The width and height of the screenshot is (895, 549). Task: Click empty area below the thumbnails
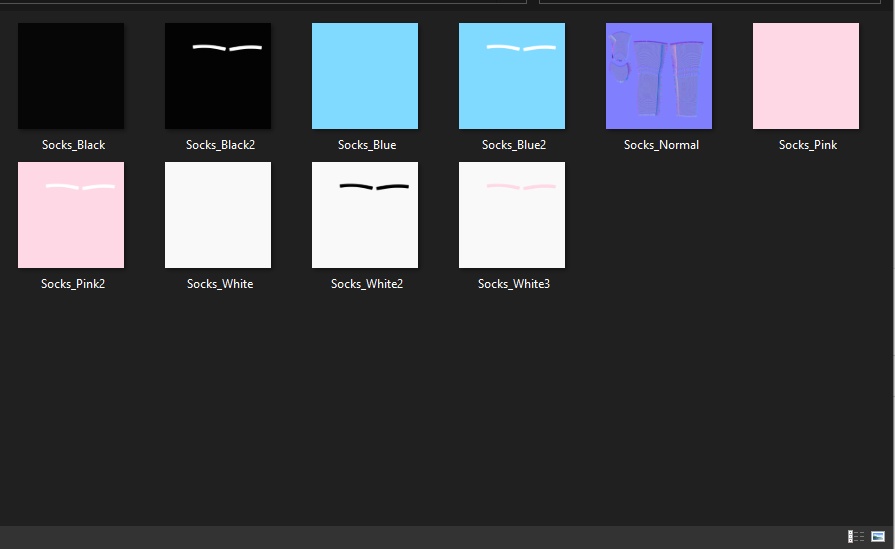click(x=445, y=411)
